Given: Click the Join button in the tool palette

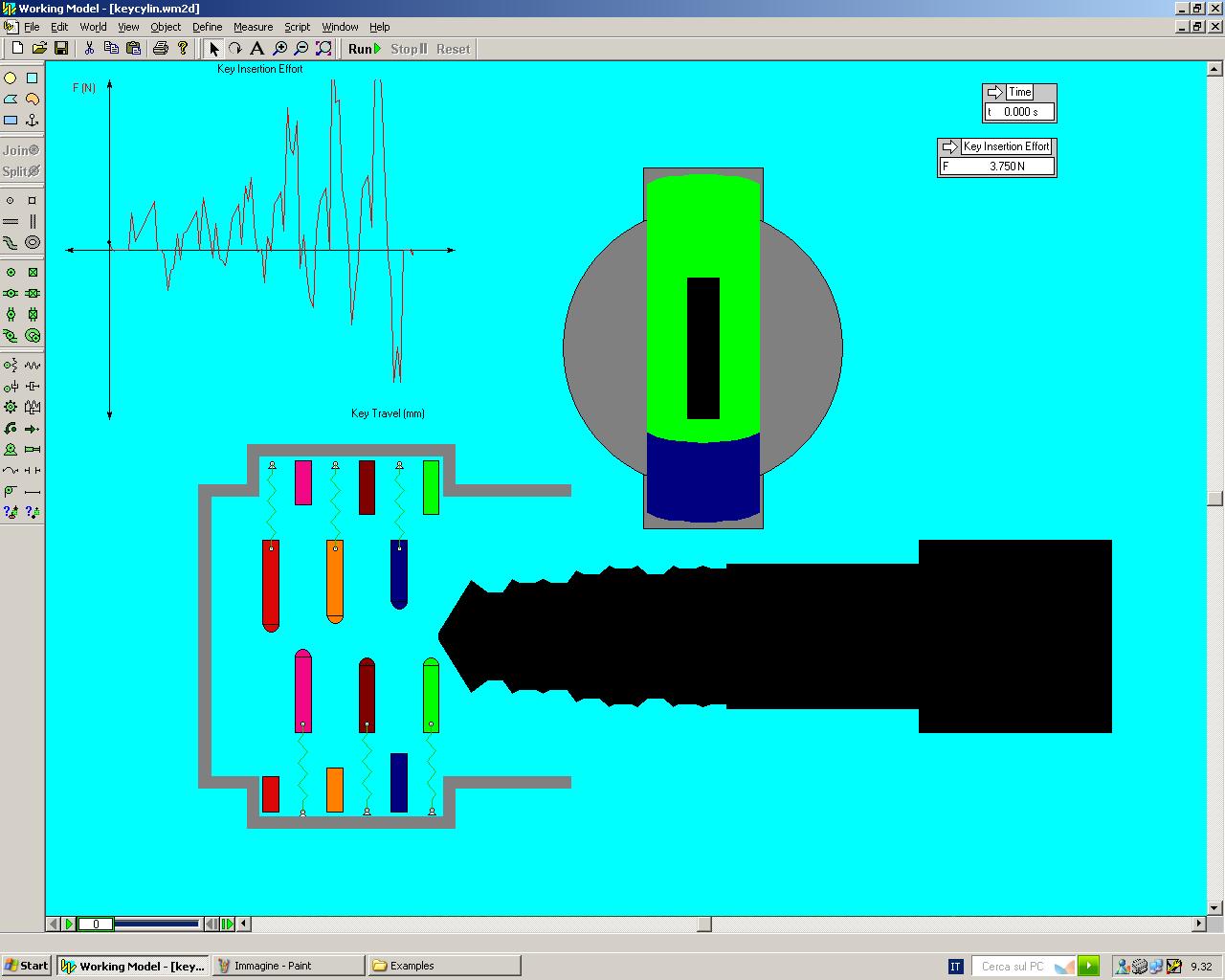Looking at the screenshot, I should tap(21, 149).
